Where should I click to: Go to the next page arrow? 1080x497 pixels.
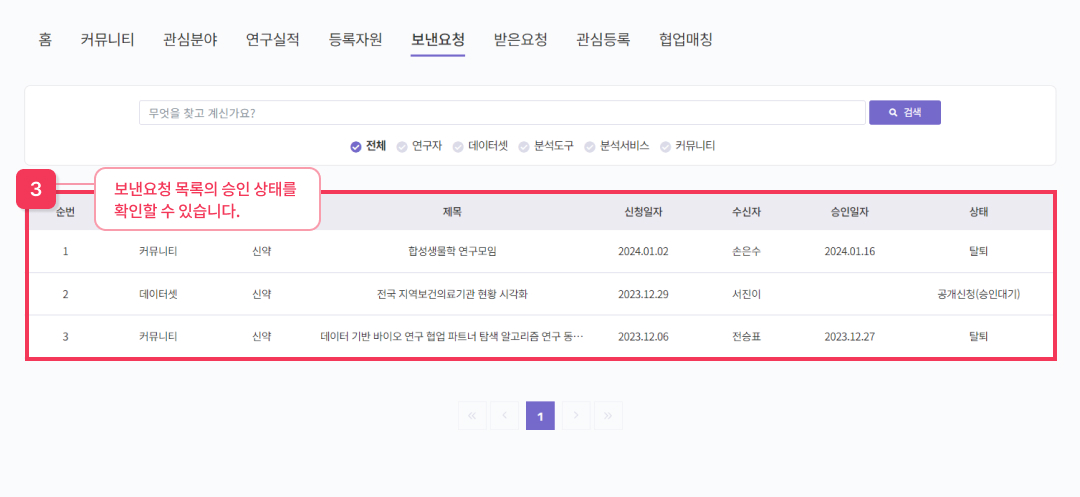point(576,416)
